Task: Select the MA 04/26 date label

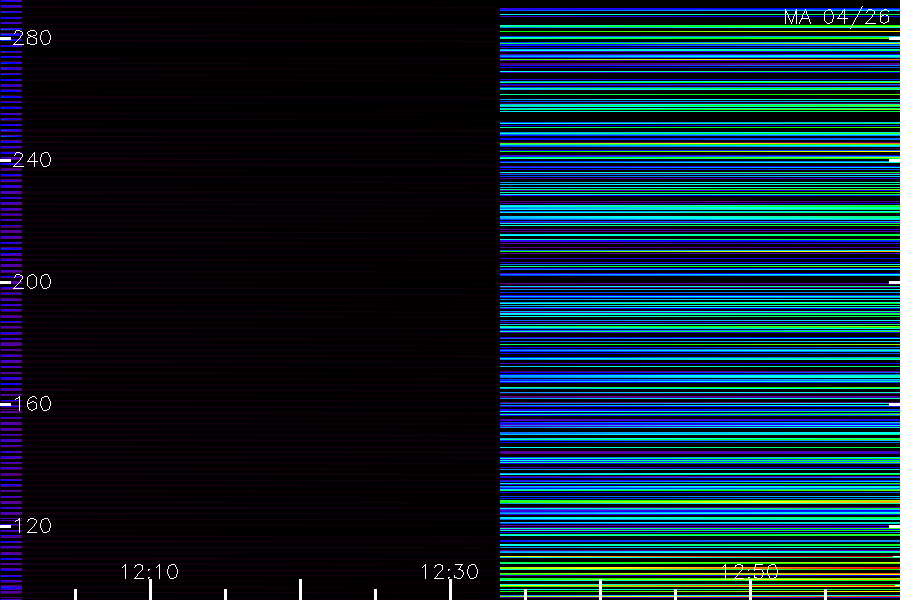Action: 837,17
